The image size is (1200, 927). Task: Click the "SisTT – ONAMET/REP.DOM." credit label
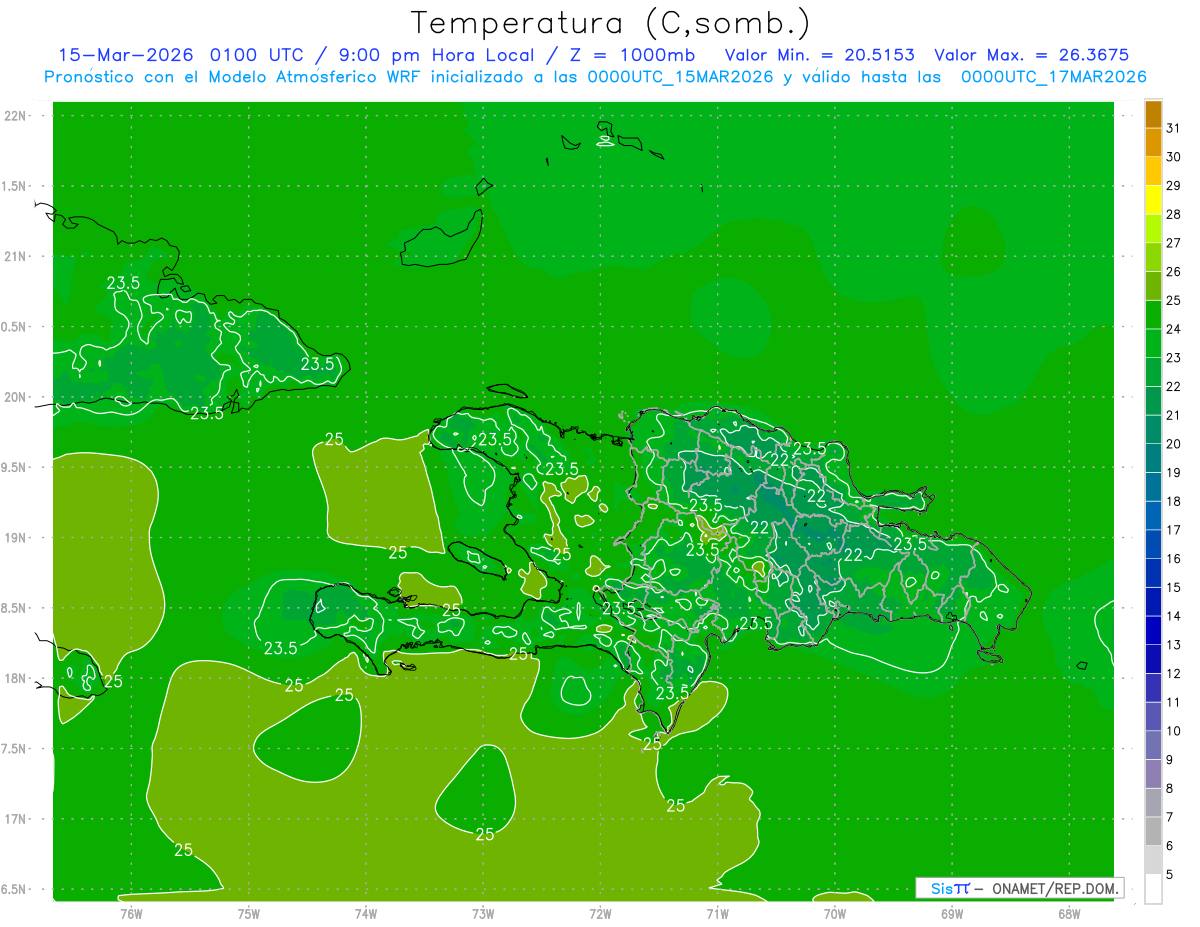1019,888
